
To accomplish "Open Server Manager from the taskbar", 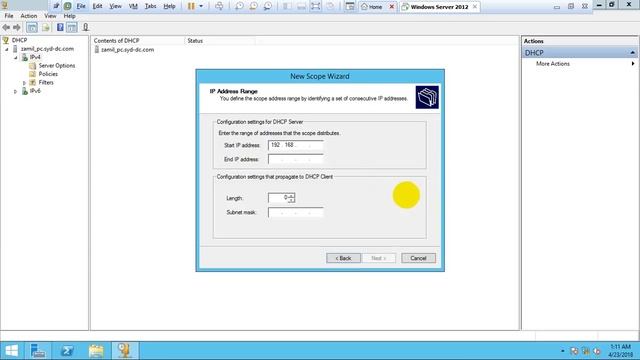I will (x=38, y=351).
